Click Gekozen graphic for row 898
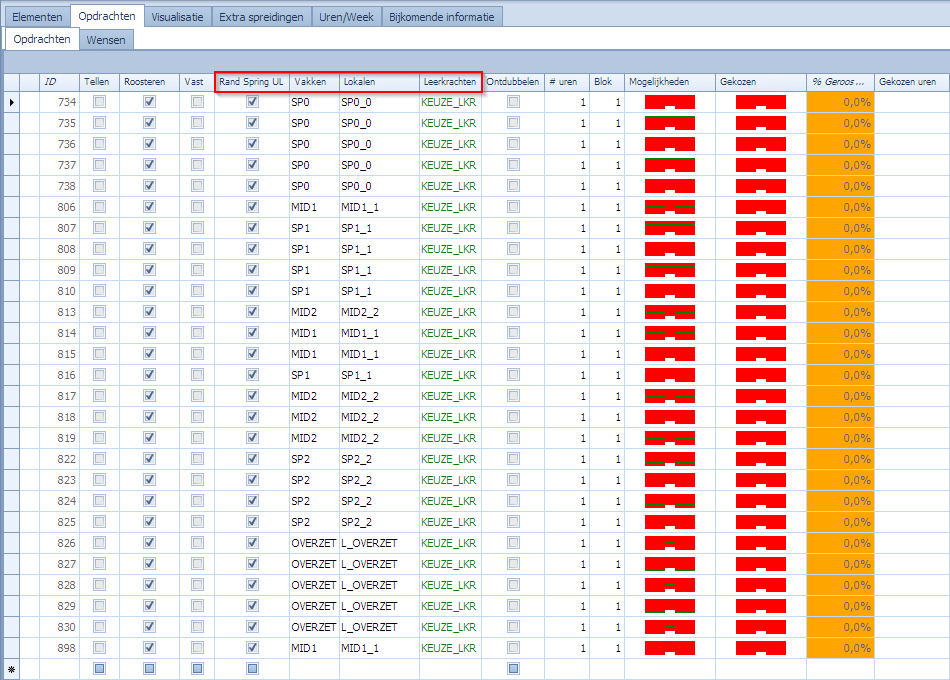 coord(760,648)
